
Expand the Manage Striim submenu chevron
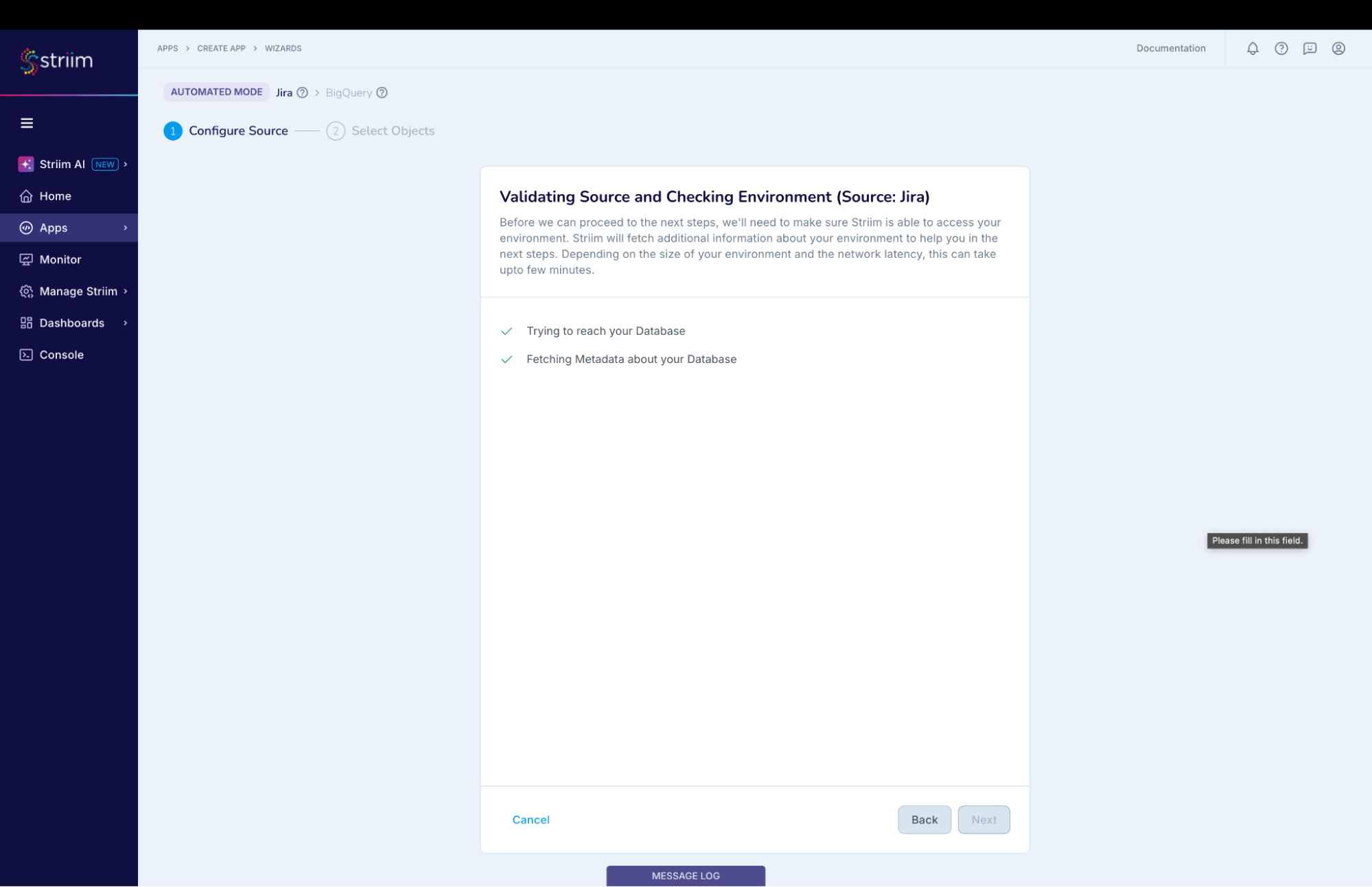[x=126, y=292]
